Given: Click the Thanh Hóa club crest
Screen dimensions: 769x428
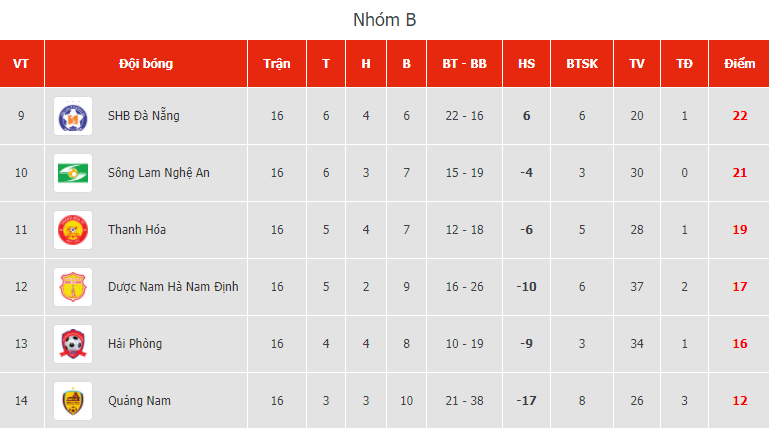Looking at the screenshot, I should (73, 230).
